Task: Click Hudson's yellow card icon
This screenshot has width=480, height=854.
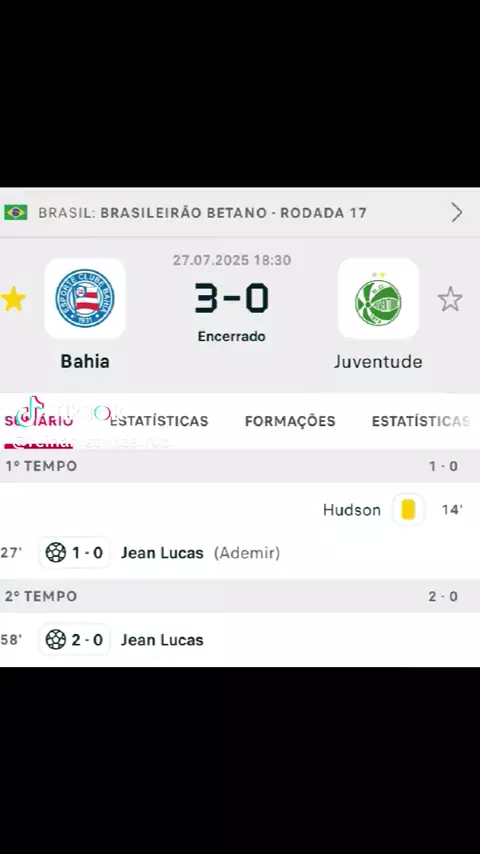Action: coord(408,510)
